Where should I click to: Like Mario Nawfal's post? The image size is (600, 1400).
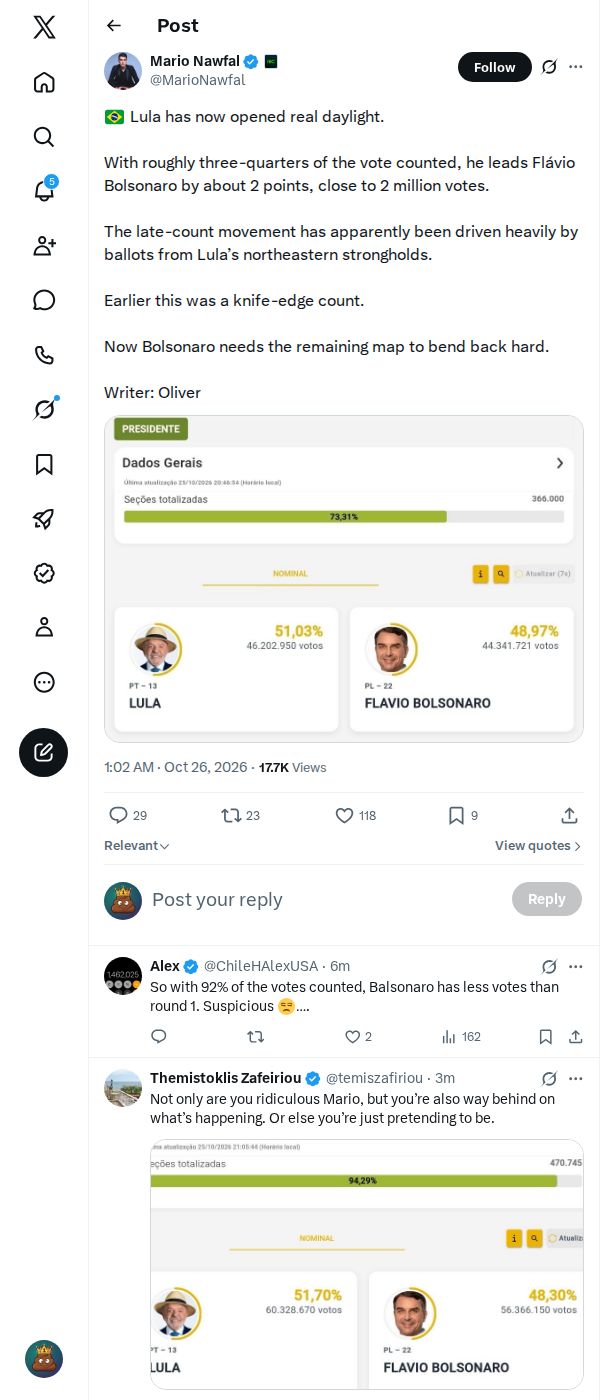tap(355, 816)
